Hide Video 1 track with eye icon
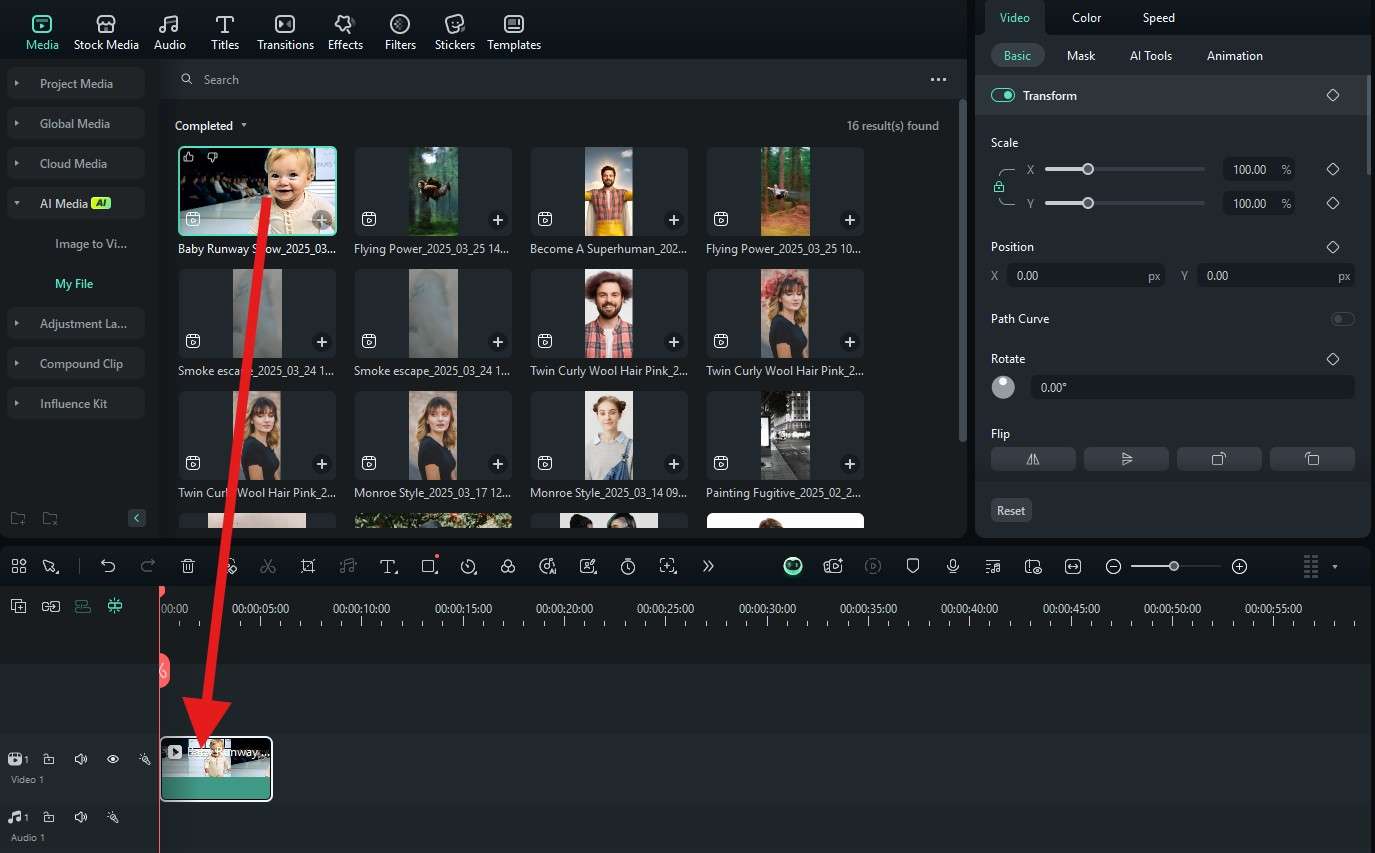 pos(113,759)
